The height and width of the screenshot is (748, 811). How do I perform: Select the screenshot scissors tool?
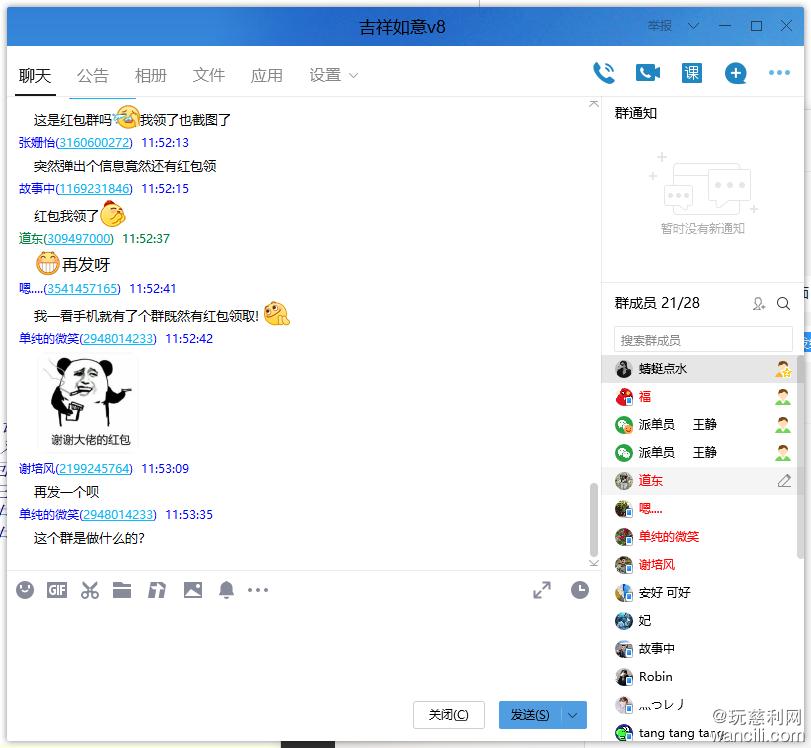[89, 590]
